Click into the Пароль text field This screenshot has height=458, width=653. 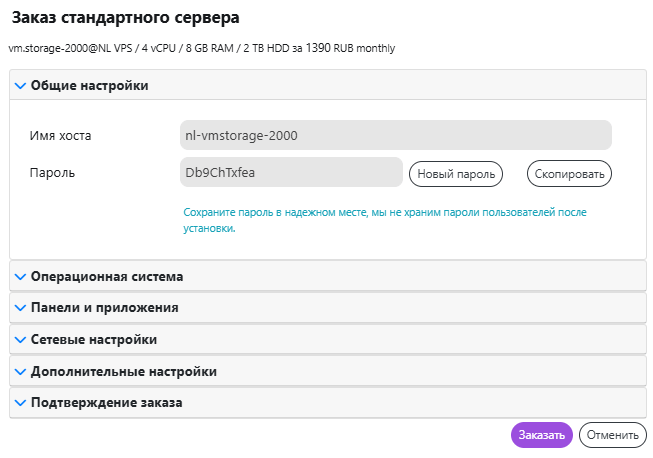(x=290, y=173)
